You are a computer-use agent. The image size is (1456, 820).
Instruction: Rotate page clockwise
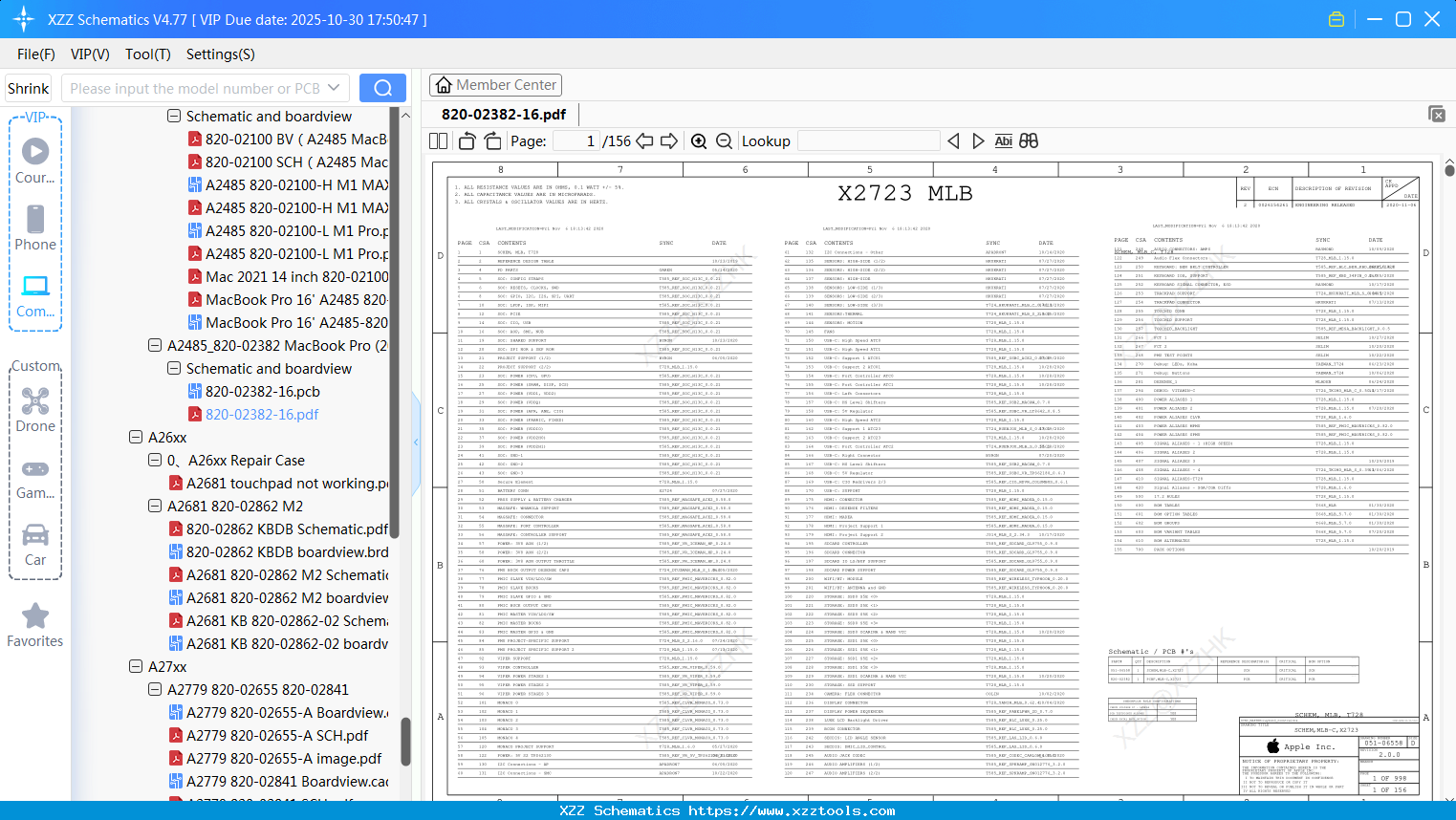coord(492,141)
